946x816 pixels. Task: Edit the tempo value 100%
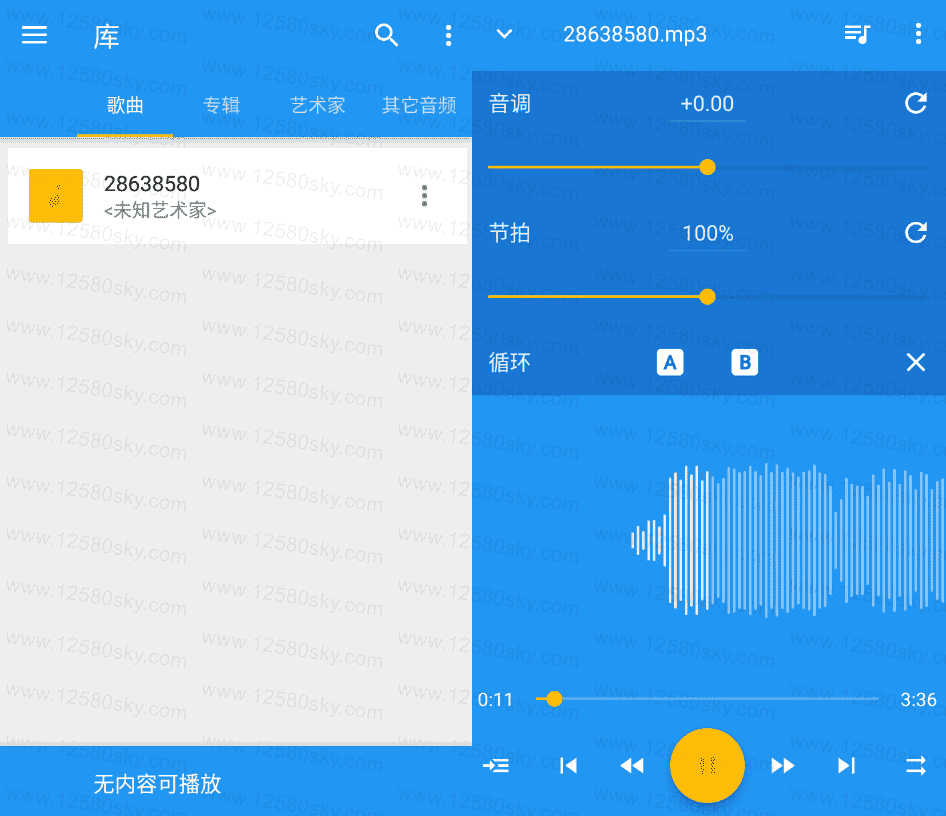point(708,233)
